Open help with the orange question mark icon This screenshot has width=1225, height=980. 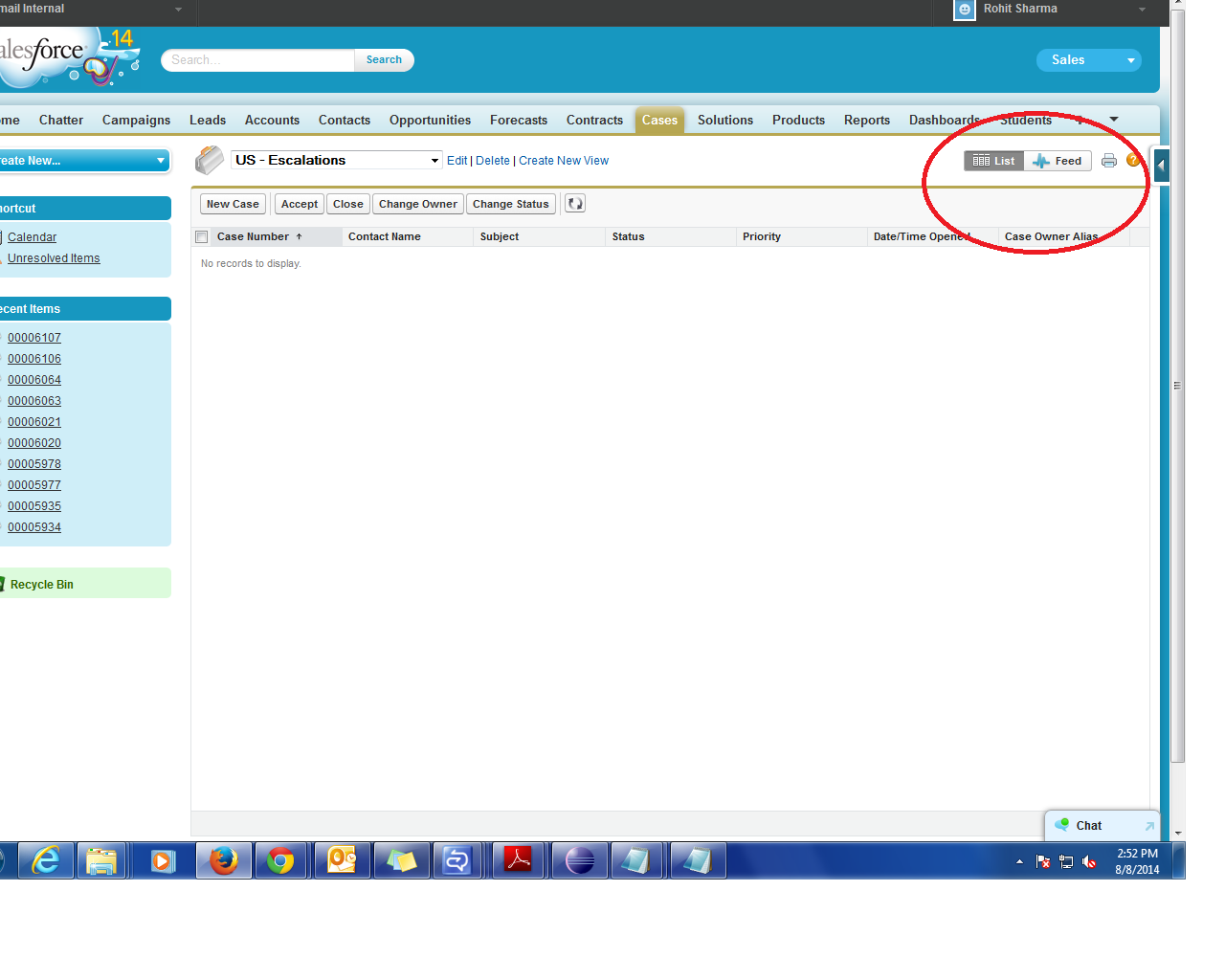tap(1133, 160)
